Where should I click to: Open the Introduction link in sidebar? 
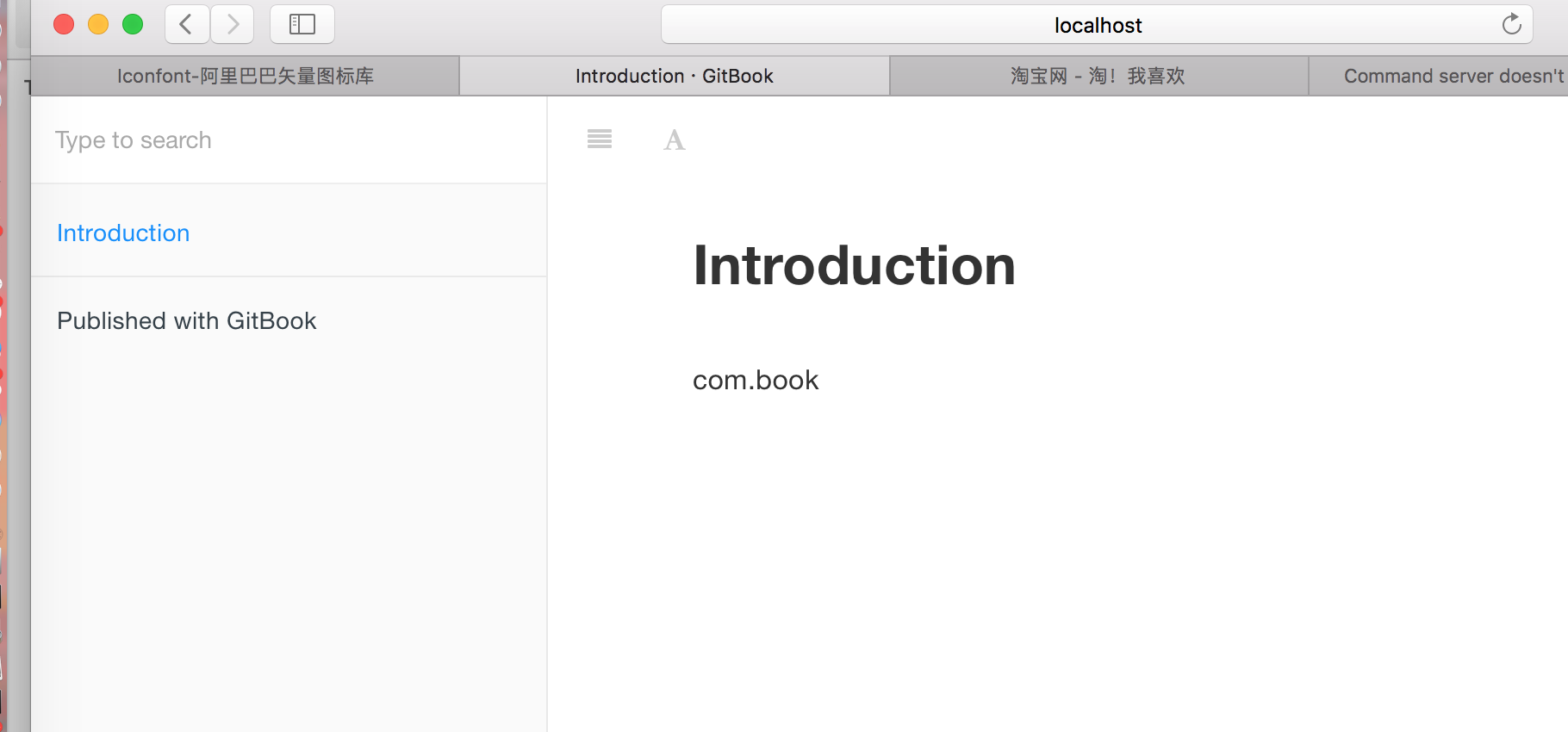pyautogui.click(x=123, y=233)
